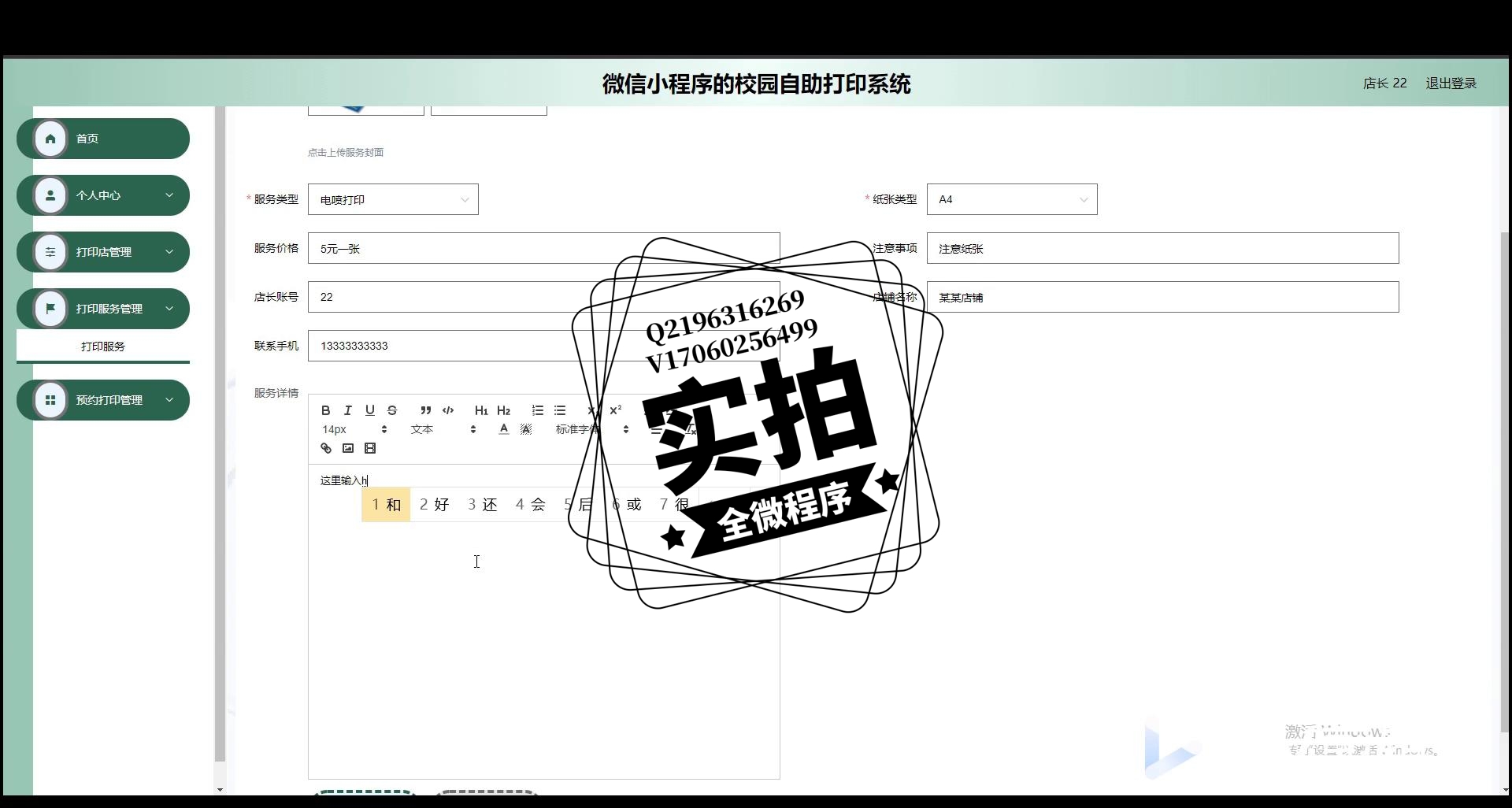The height and width of the screenshot is (808, 1512).
Task: Open the 文本 header style dropdown
Action: (x=443, y=429)
